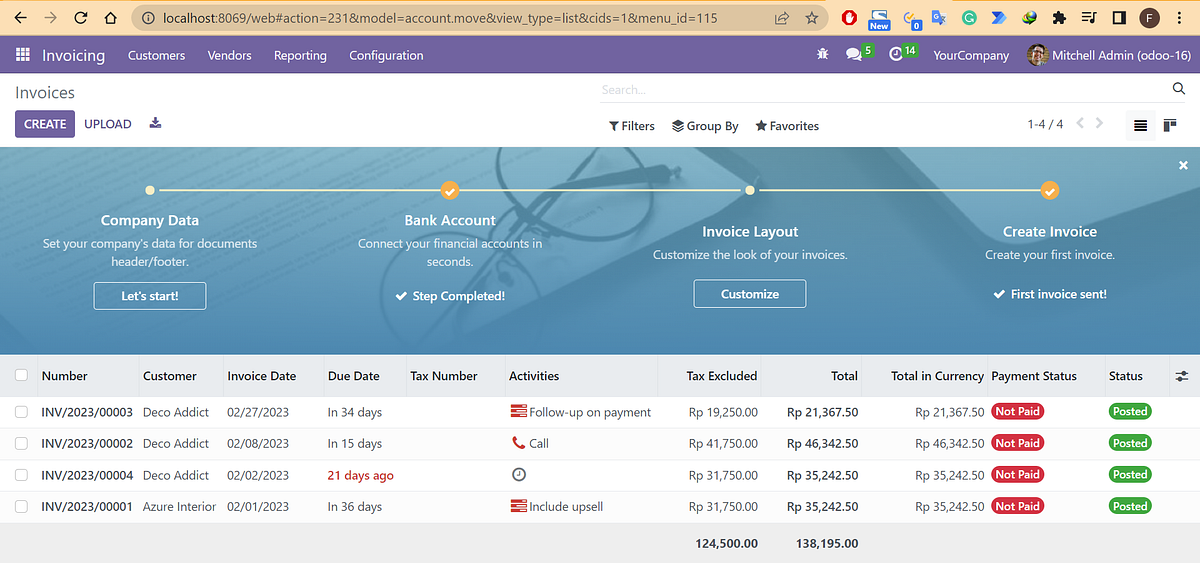Click the Grammarly extension icon
This screenshot has height=563, width=1200.
969,18
